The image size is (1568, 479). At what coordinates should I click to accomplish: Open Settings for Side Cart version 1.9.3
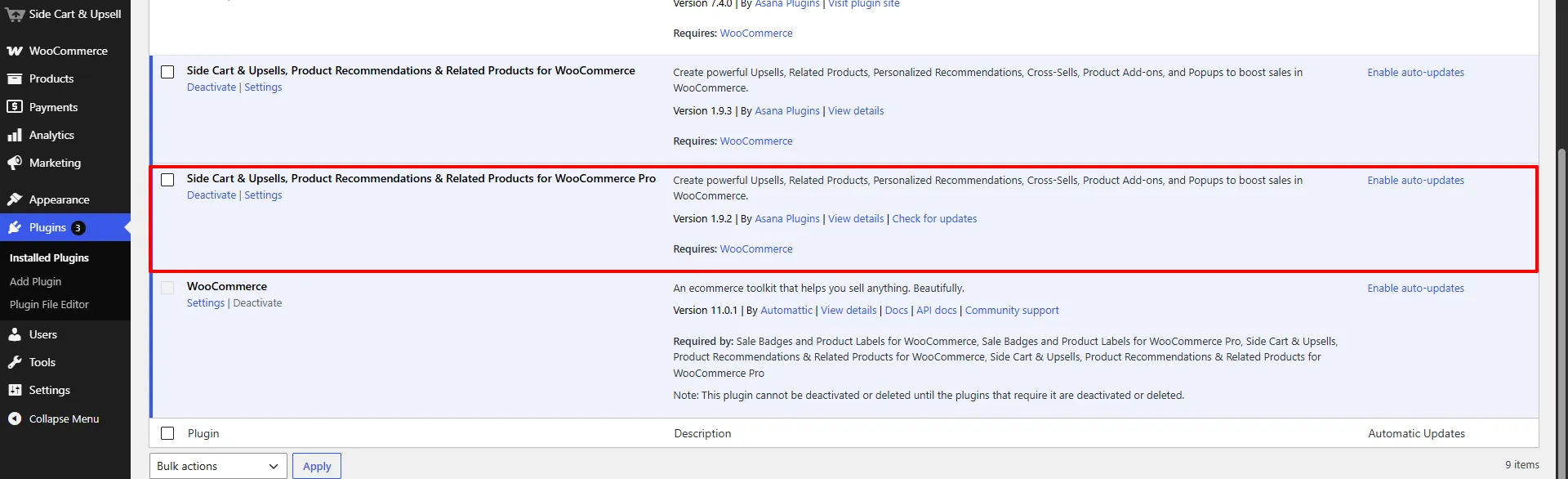(x=263, y=87)
